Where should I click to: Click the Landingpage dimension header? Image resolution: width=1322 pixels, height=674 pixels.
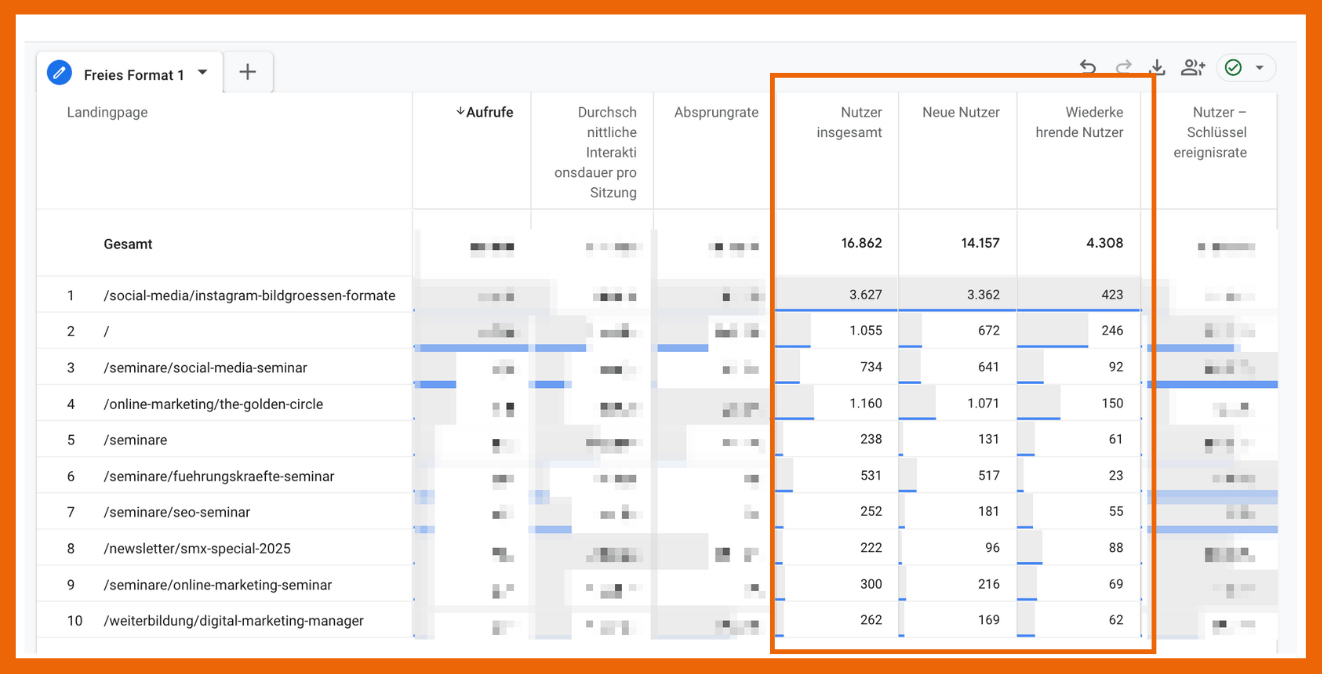tap(107, 112)
